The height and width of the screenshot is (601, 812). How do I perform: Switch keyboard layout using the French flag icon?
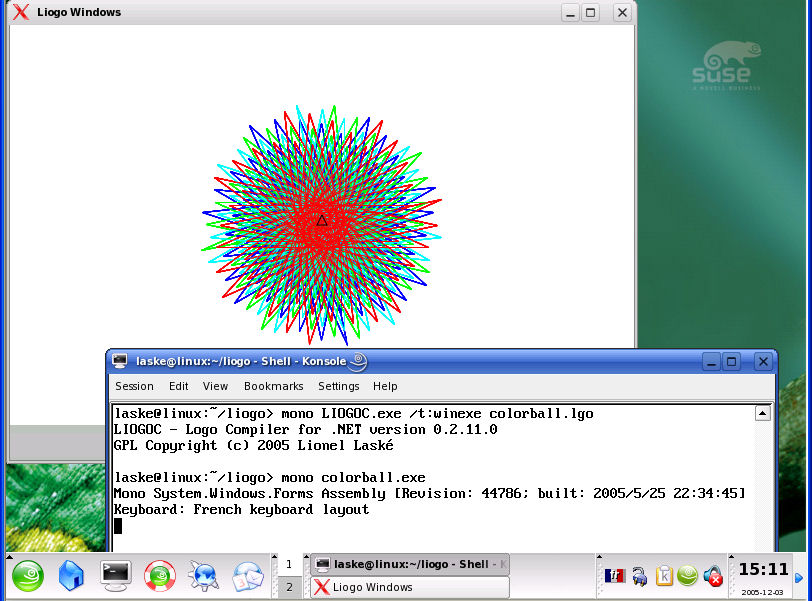(615, 575)
